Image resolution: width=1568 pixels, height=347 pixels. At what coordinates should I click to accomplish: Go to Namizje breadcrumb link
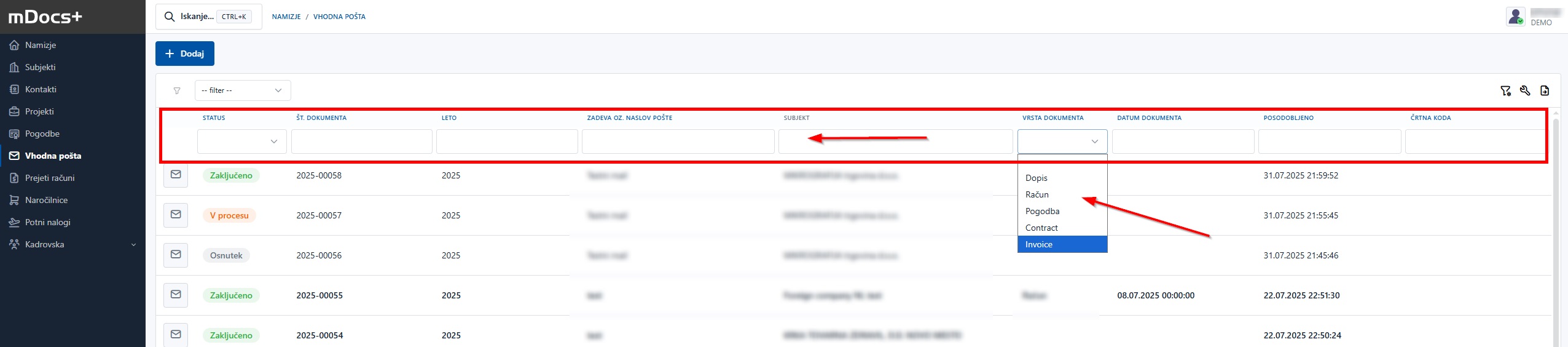click(x=286, y=17)
